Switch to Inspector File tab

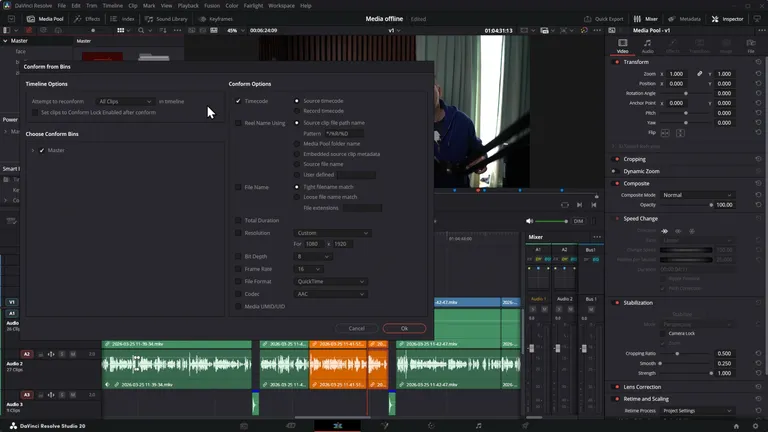click(x=750, y=46)
